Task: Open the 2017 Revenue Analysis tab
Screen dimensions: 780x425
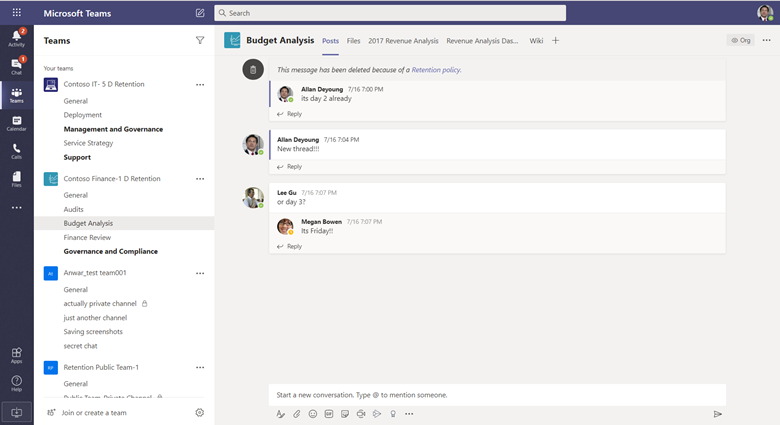Action: tap(403, 41)
